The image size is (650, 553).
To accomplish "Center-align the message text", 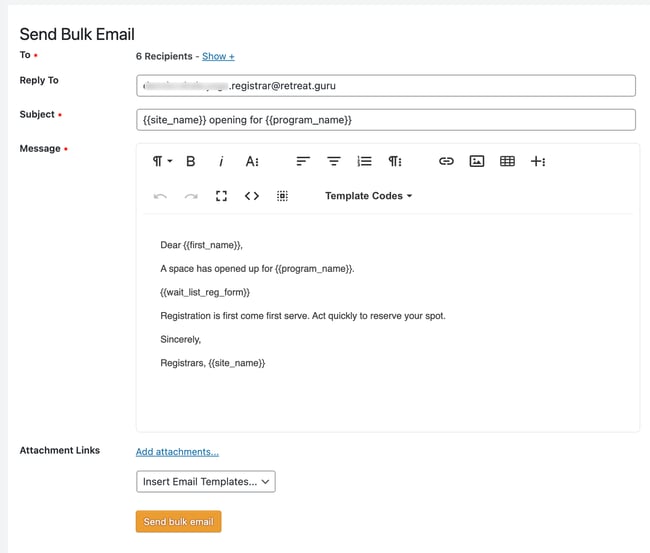I will [x=334, y=161].
